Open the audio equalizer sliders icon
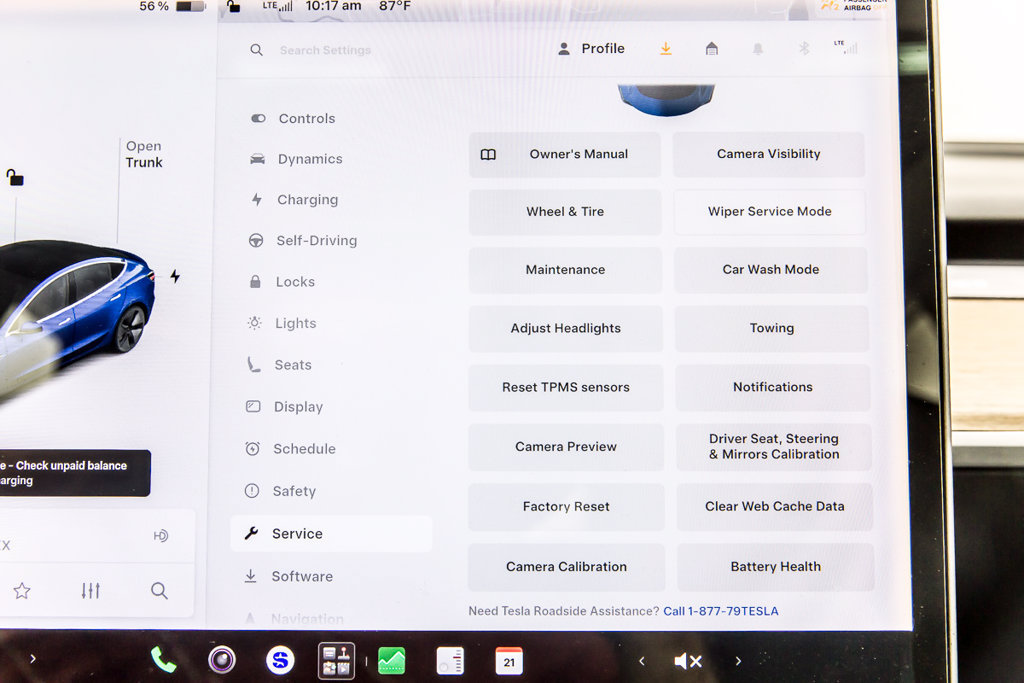 pyautogui.click(x=91, y=591)
